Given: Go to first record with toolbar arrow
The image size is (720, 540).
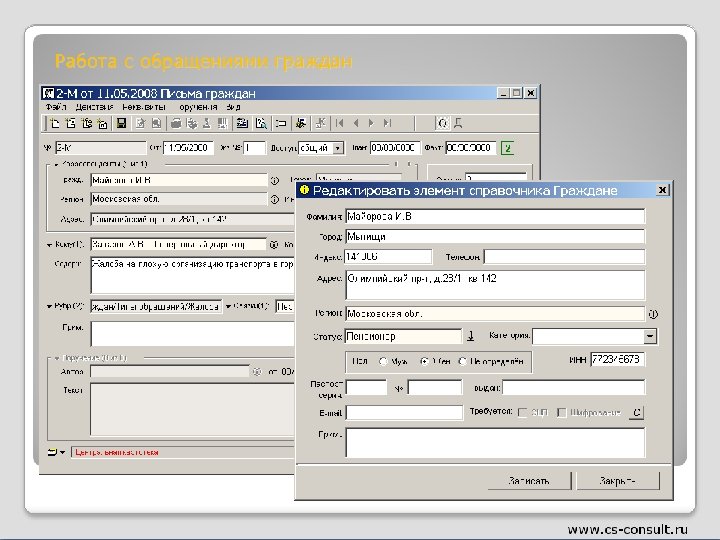Looking at the screenshot, I should (x=340, y=123).
